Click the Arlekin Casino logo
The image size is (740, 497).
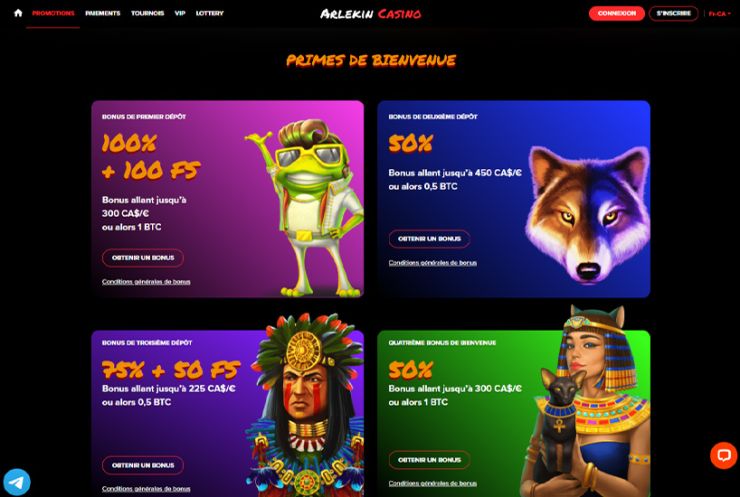tap(370, 14)
